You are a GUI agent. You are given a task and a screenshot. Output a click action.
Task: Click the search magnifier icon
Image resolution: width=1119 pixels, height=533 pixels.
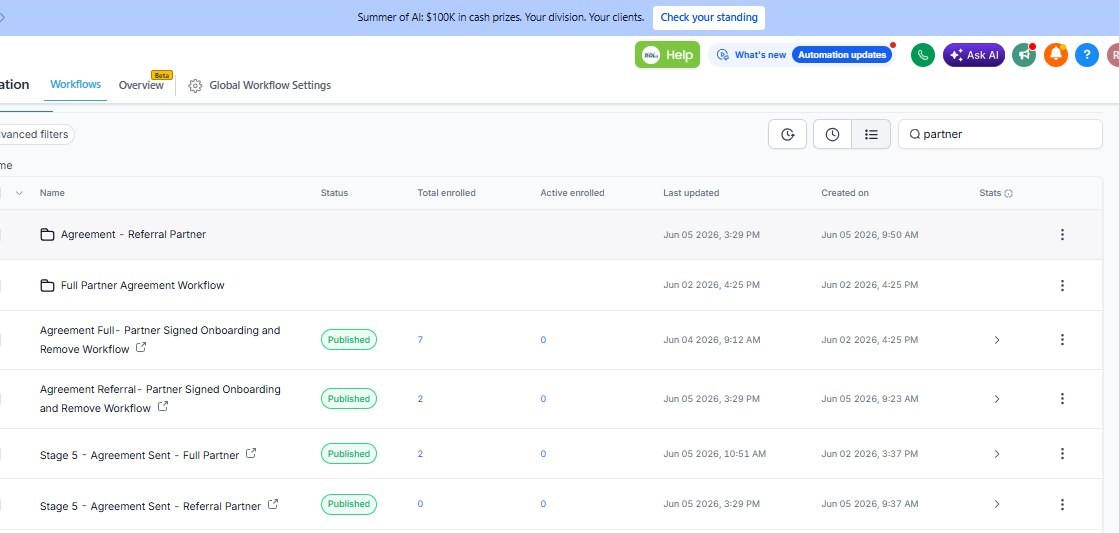[914, 134]
